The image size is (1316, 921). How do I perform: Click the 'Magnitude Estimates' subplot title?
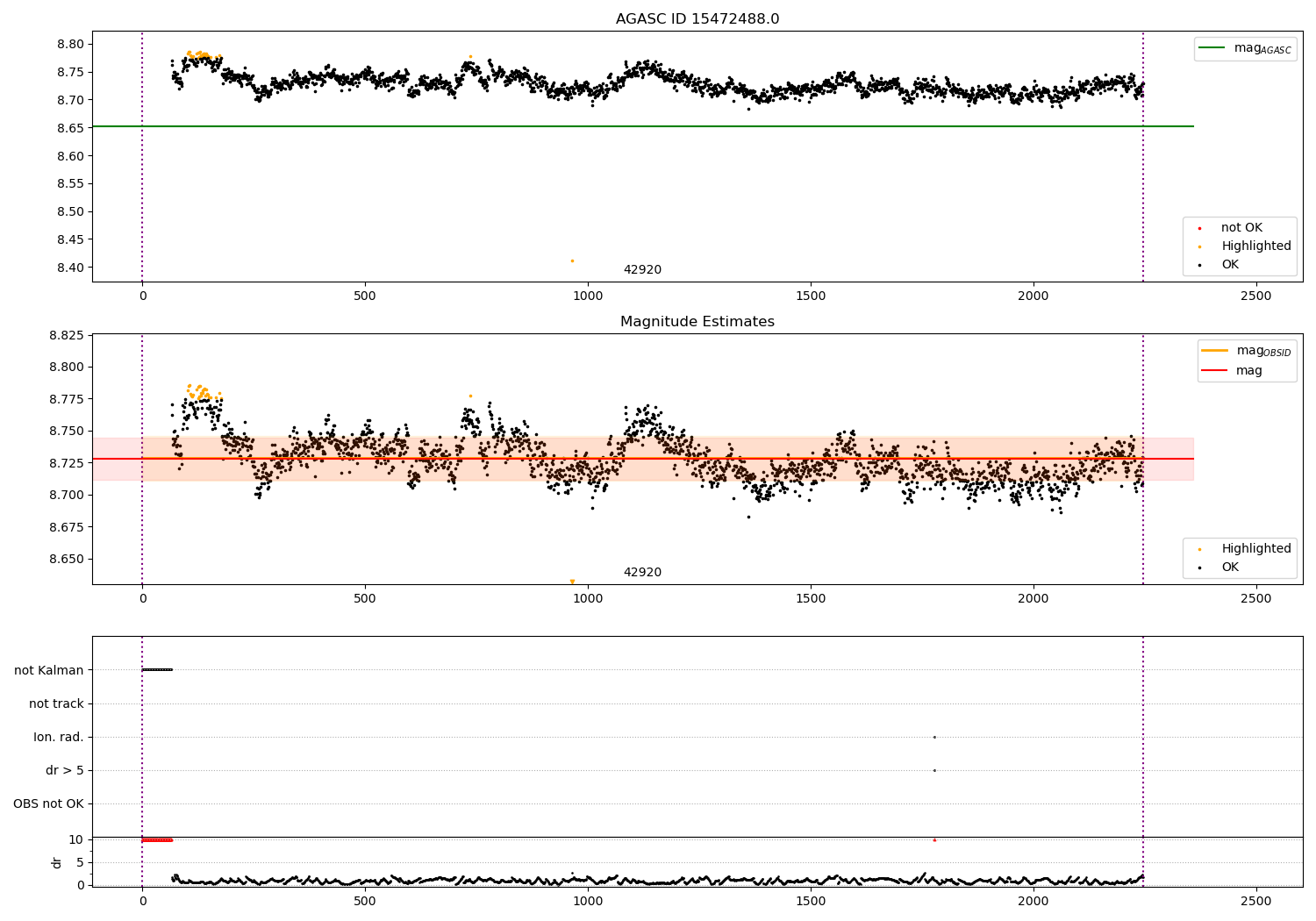(697, 322)
